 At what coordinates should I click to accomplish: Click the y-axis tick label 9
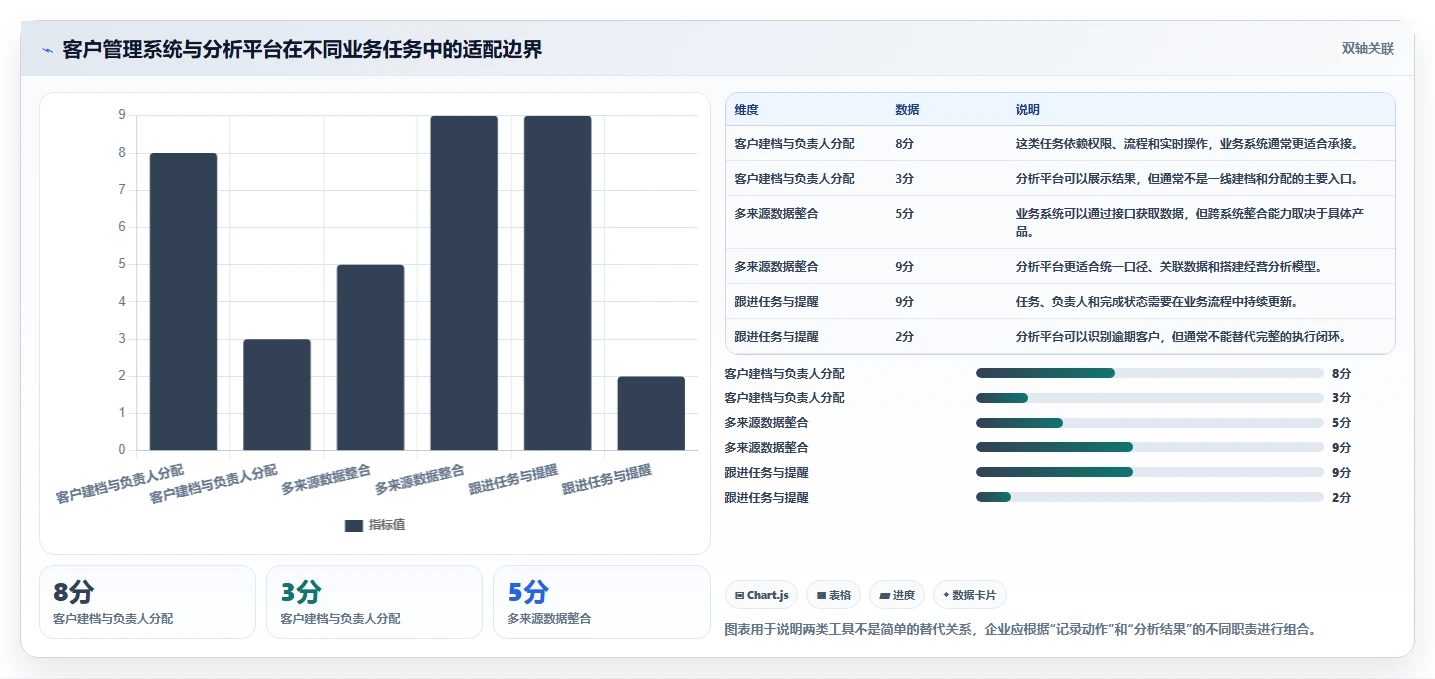pos(122,115)
